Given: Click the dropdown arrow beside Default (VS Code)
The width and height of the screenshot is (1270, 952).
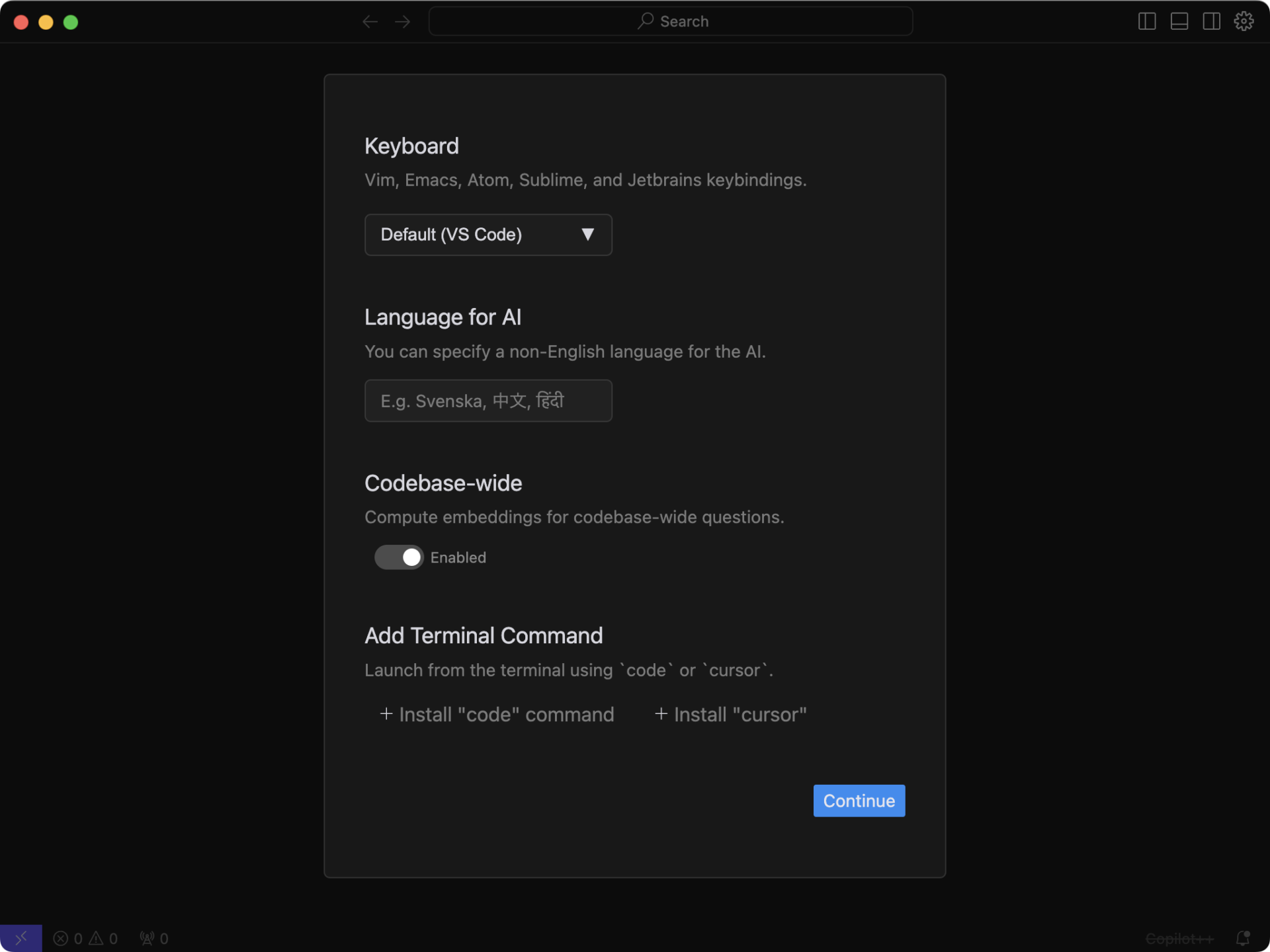Looking at the screenshot, I should coord(587,235).
